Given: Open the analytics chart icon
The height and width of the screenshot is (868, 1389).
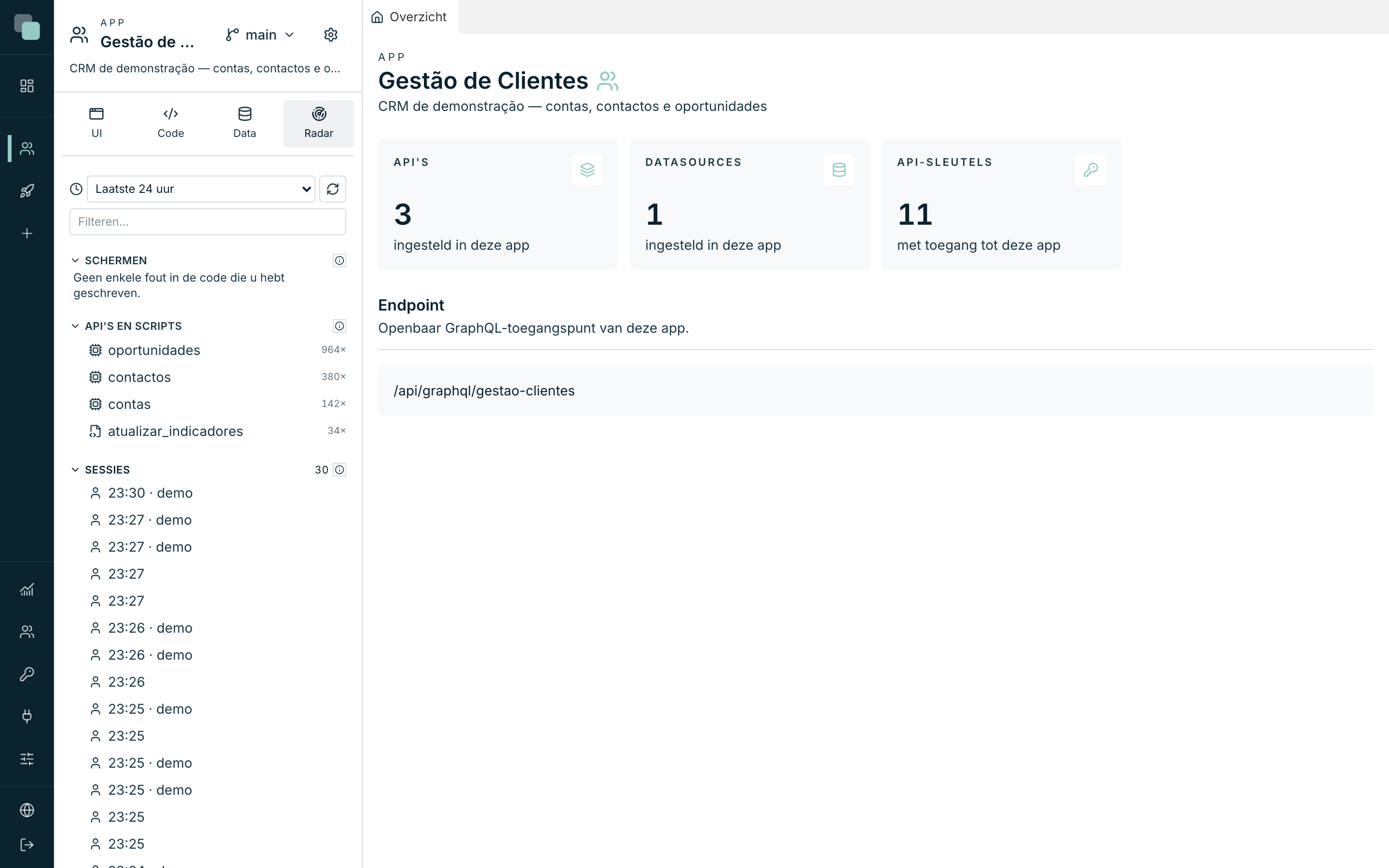Looking at the screenshot, I should click(27, 590).
